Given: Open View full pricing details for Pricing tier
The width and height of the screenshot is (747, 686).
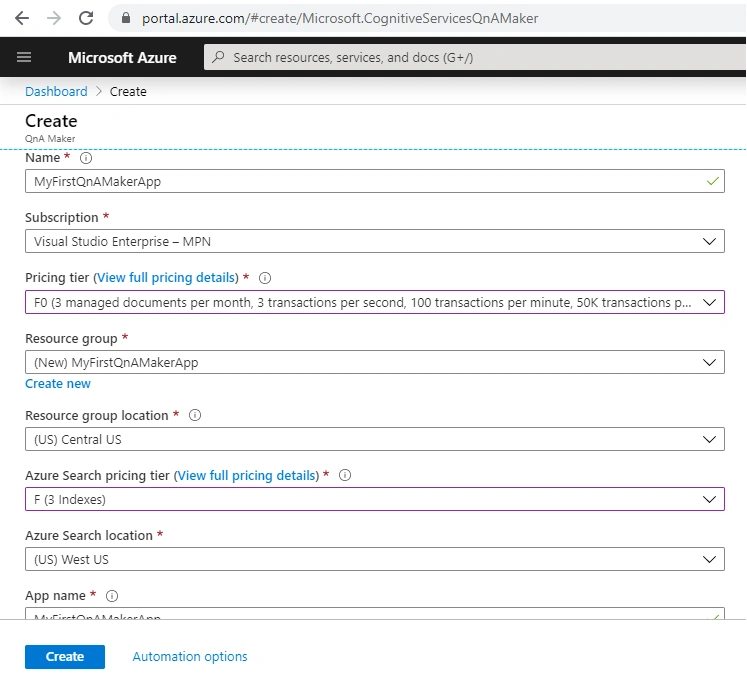Looking at the screenshot, I should 166,278.
